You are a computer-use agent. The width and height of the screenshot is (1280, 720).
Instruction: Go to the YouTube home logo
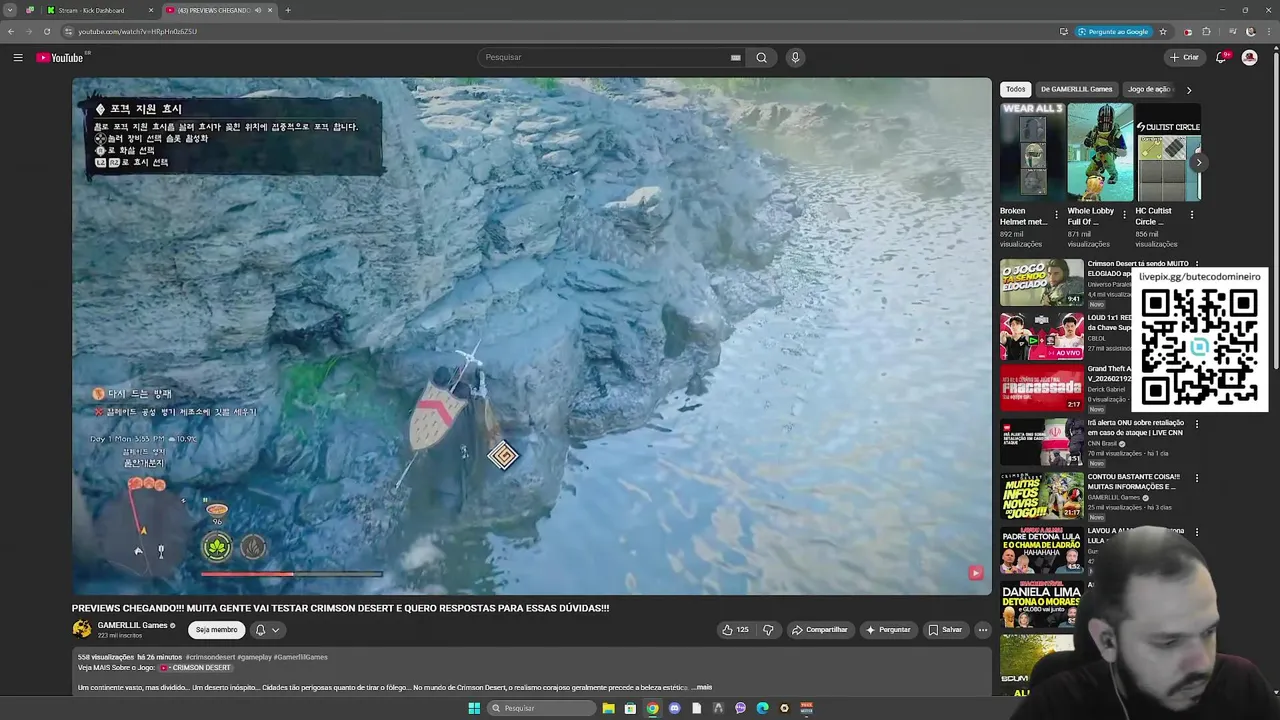(60, 57)
